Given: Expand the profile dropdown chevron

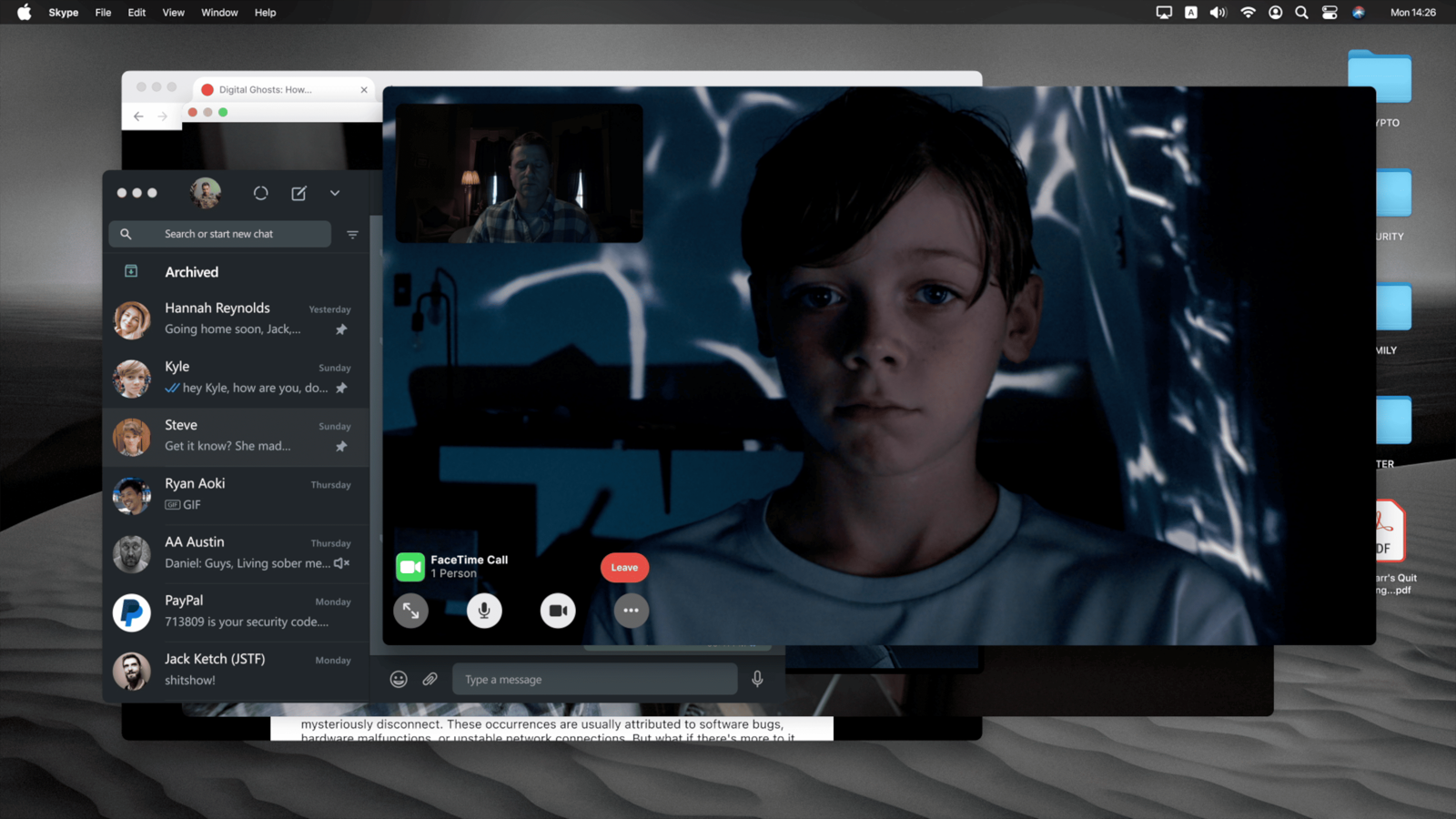Looking at the screenshot, I should coord(335,193).
